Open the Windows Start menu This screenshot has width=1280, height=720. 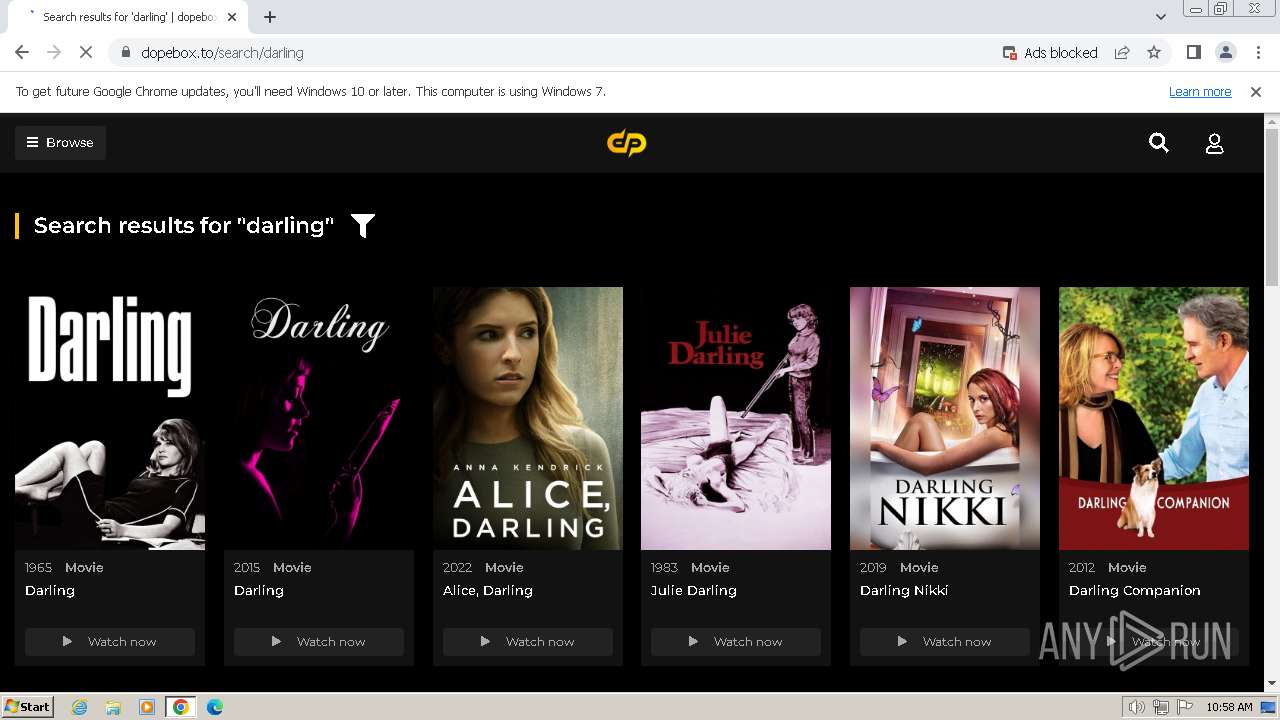(x=28, y=706)
